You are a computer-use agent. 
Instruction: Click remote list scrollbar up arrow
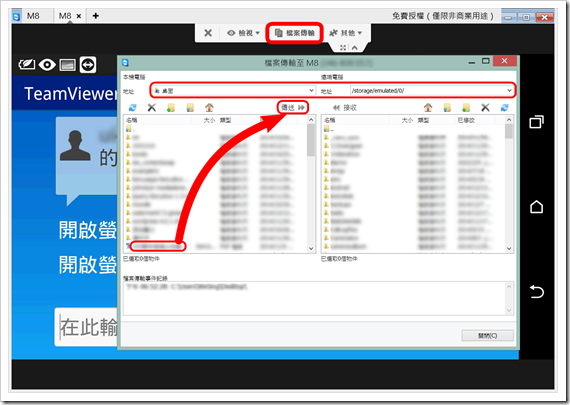coord(509,120)
